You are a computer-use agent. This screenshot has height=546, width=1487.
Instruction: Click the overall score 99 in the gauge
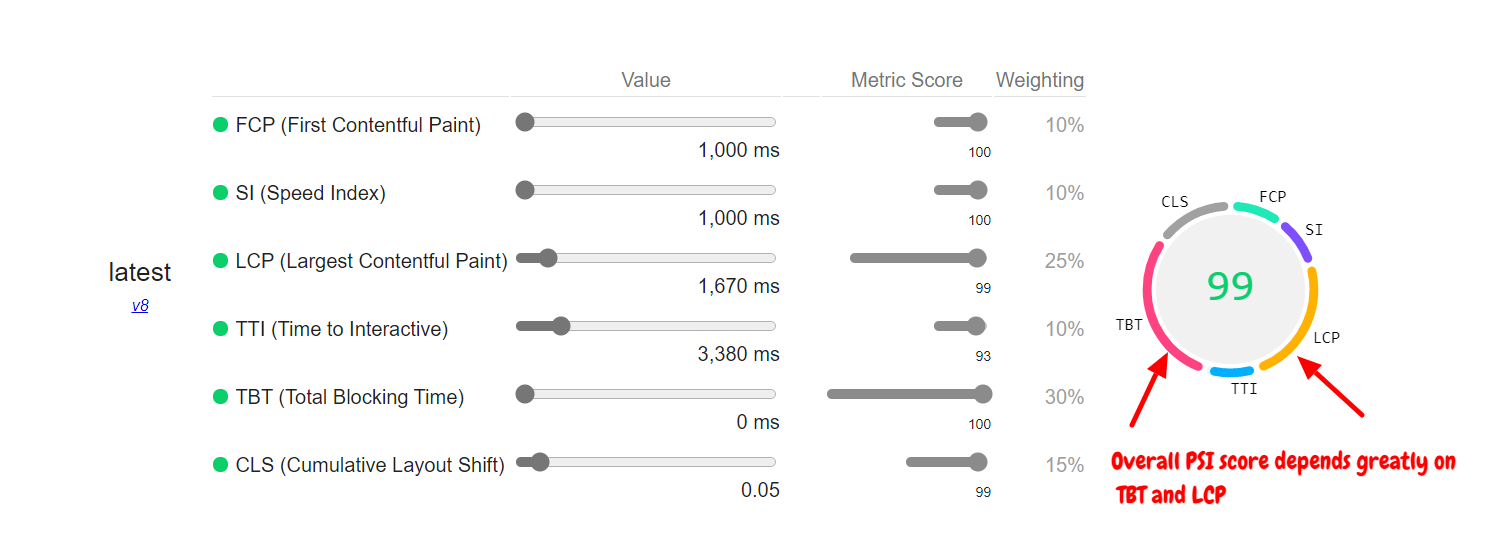tap(1230, 287)
